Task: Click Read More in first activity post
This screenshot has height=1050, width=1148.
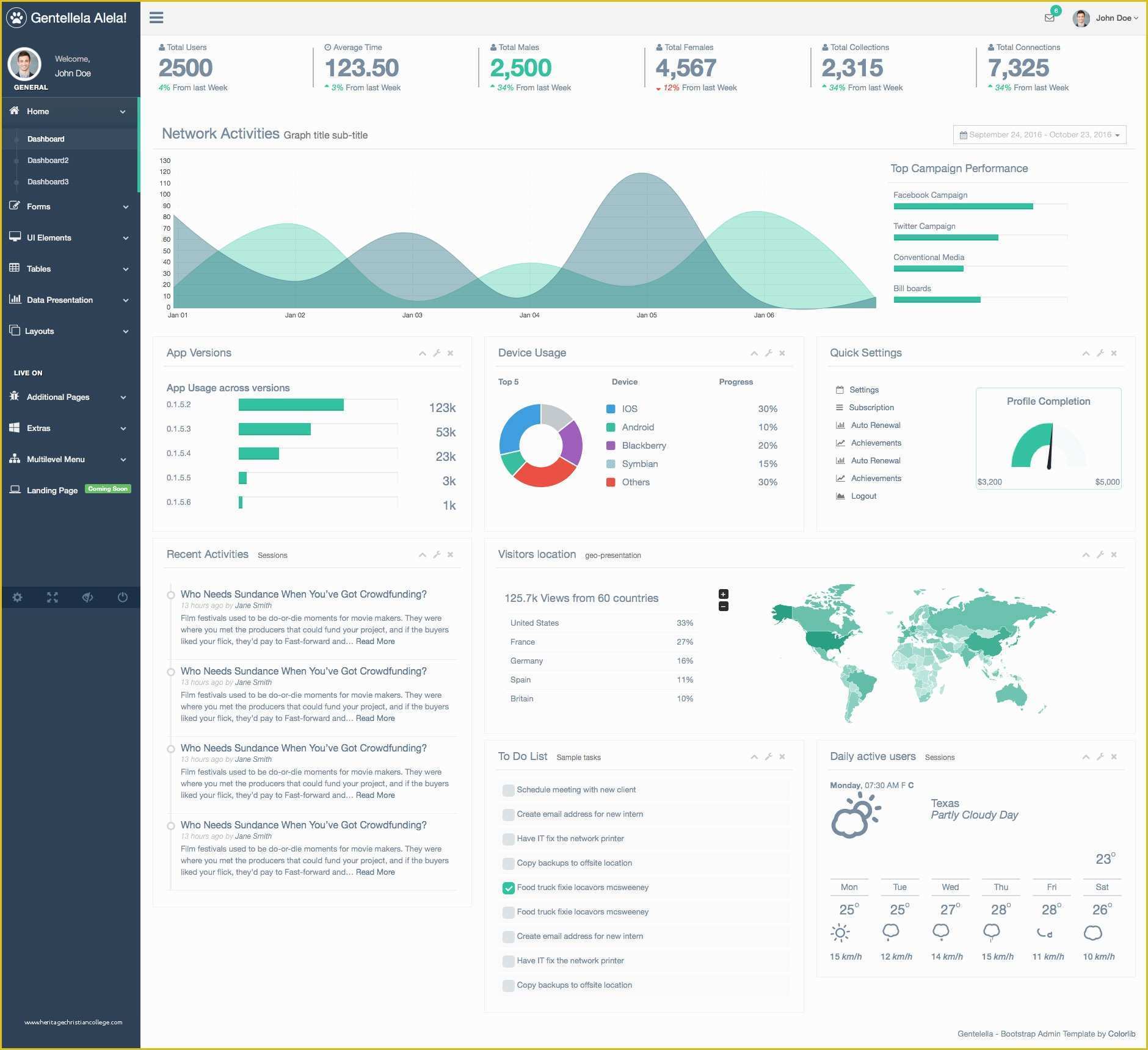Action: click(x=375, y=642)
